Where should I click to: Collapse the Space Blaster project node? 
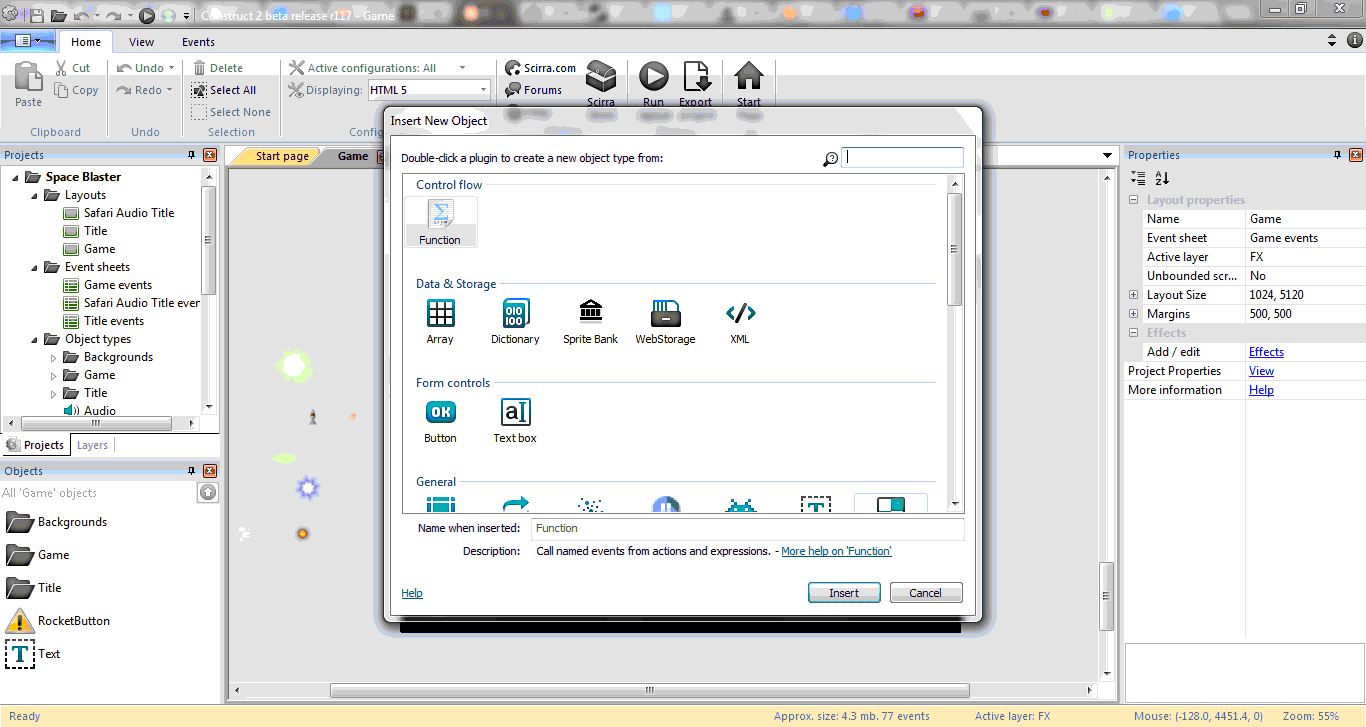click(x=16, y=177)
